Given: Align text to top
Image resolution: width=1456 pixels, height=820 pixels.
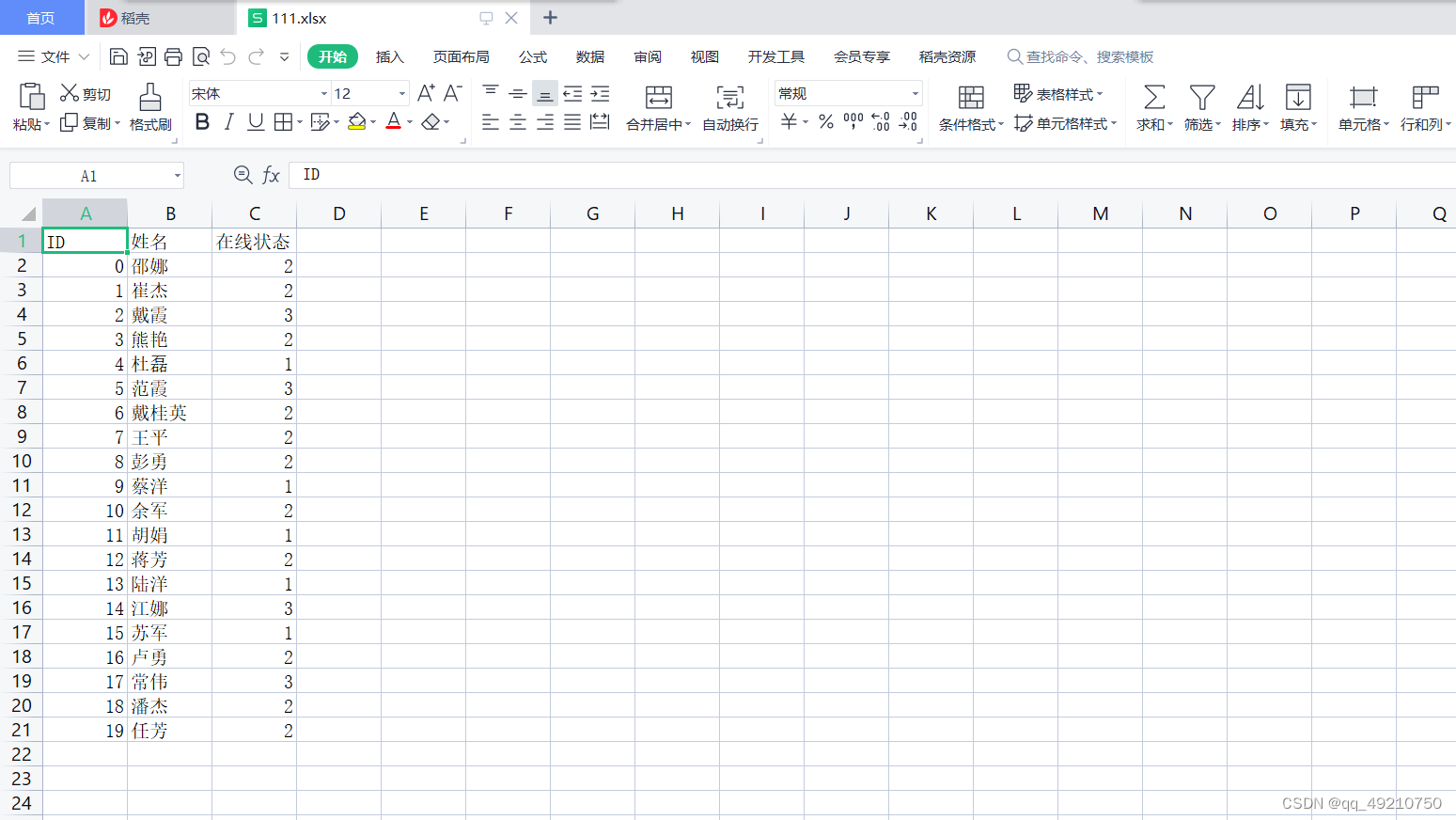Looking at the screenshot, I should [491, 93].
